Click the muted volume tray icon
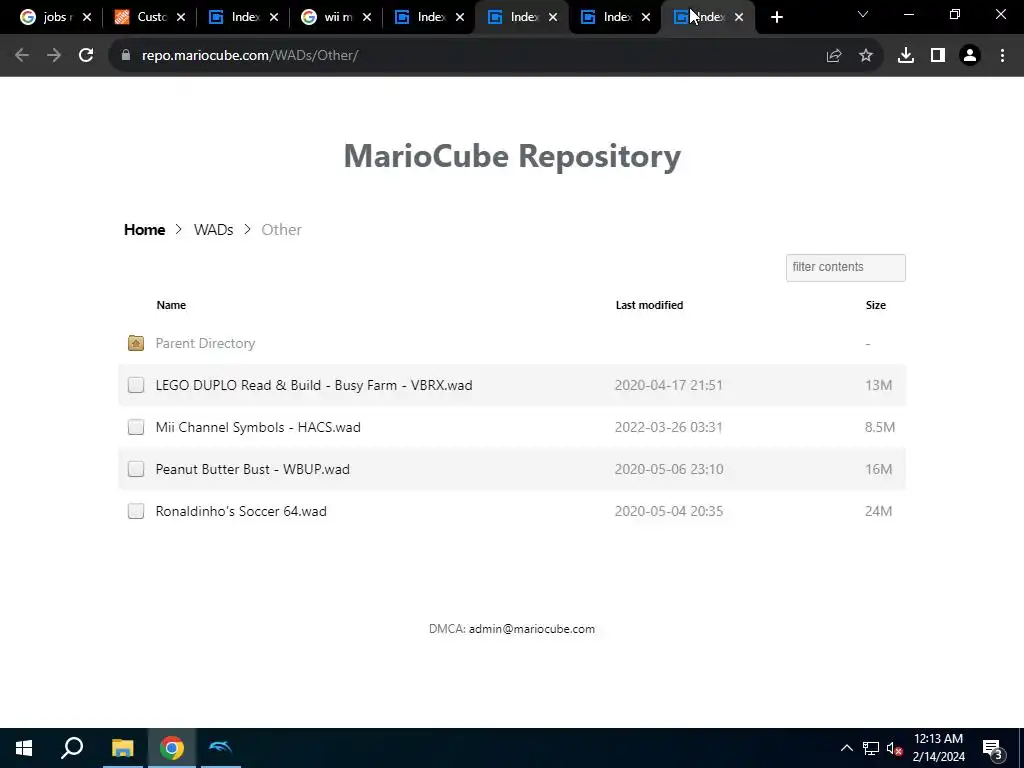 894,748
